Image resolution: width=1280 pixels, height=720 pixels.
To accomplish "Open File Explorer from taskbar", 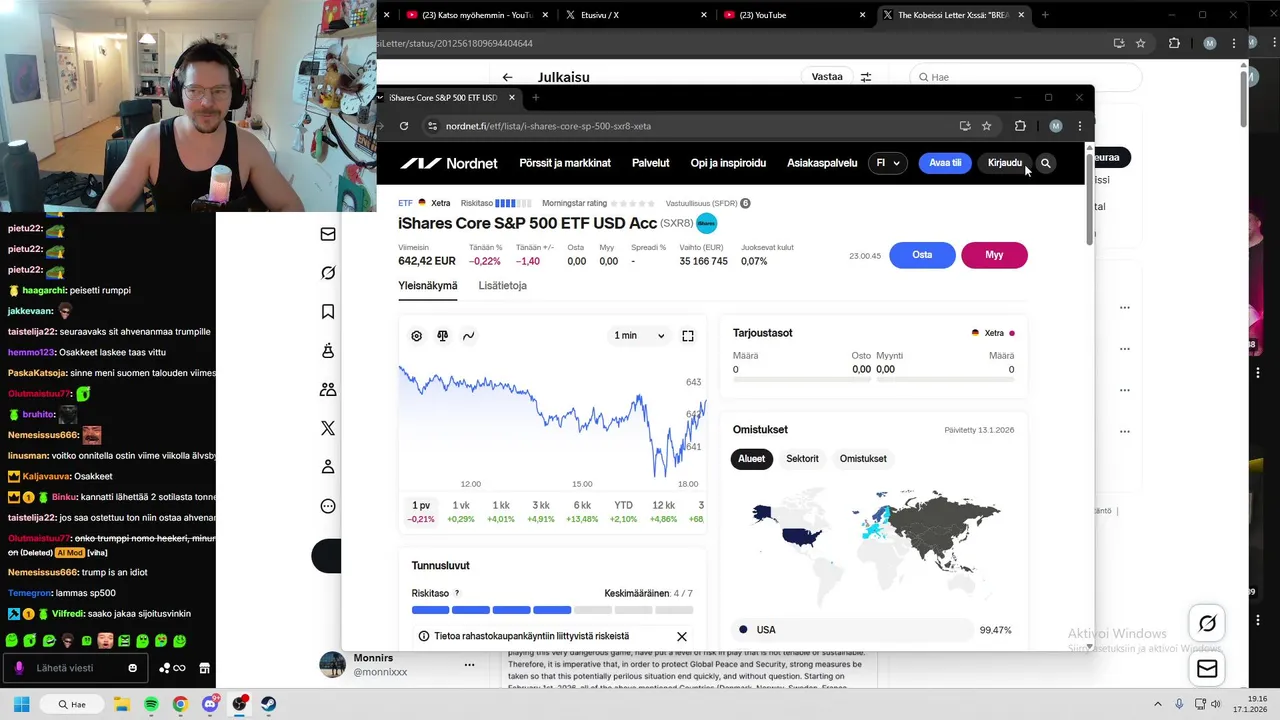I will (x=122, y=704).
